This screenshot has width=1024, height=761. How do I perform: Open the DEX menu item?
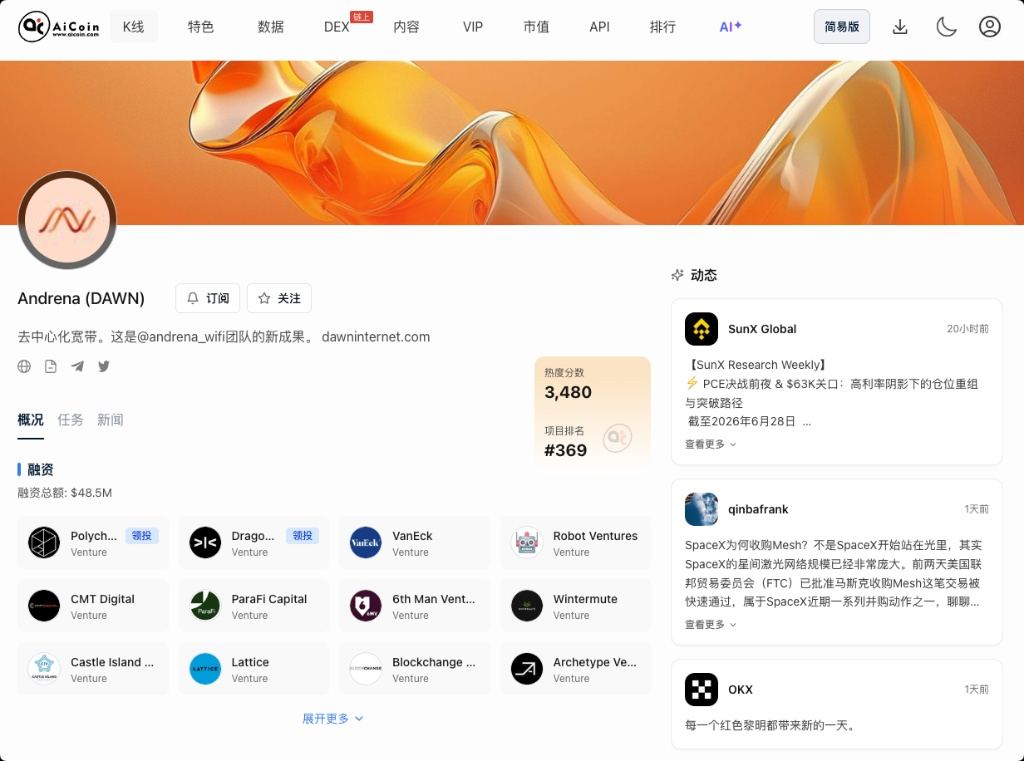click(x=337, y=27)
